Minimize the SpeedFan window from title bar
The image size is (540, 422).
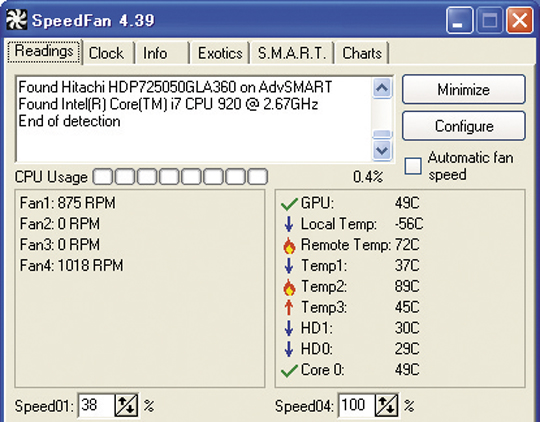coord(459,21)
